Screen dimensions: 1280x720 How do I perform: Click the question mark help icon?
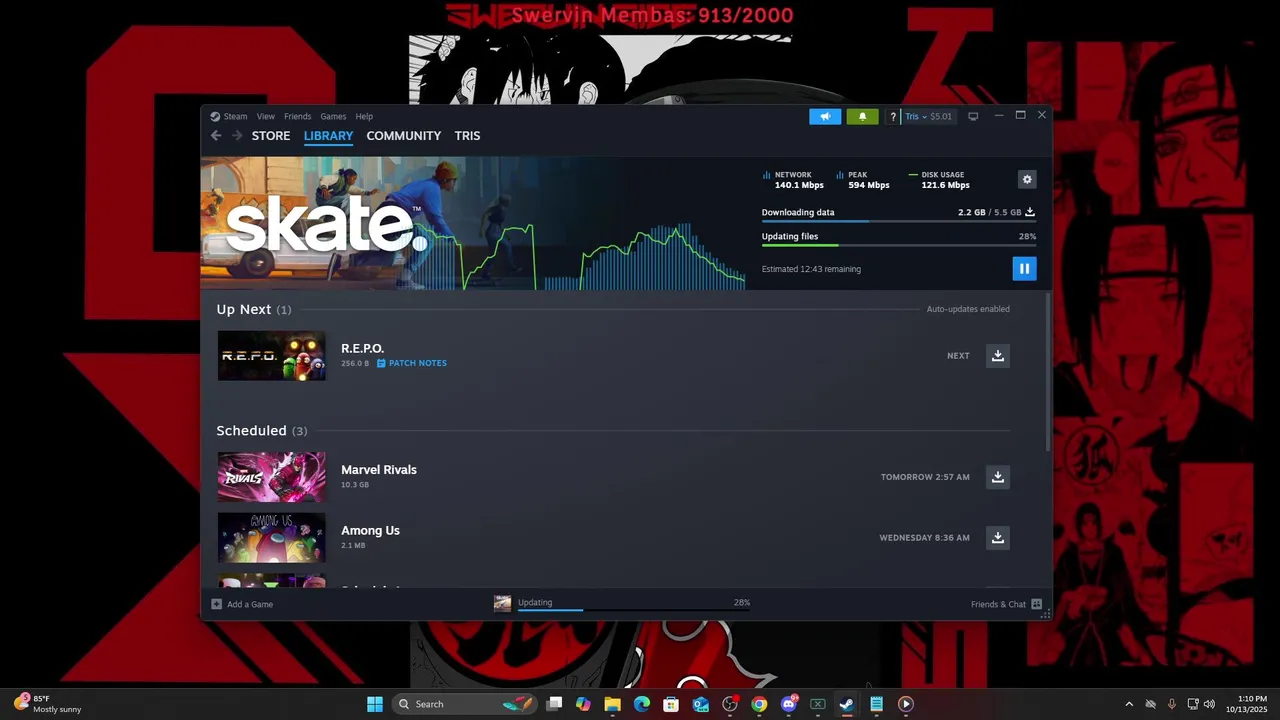893,116
